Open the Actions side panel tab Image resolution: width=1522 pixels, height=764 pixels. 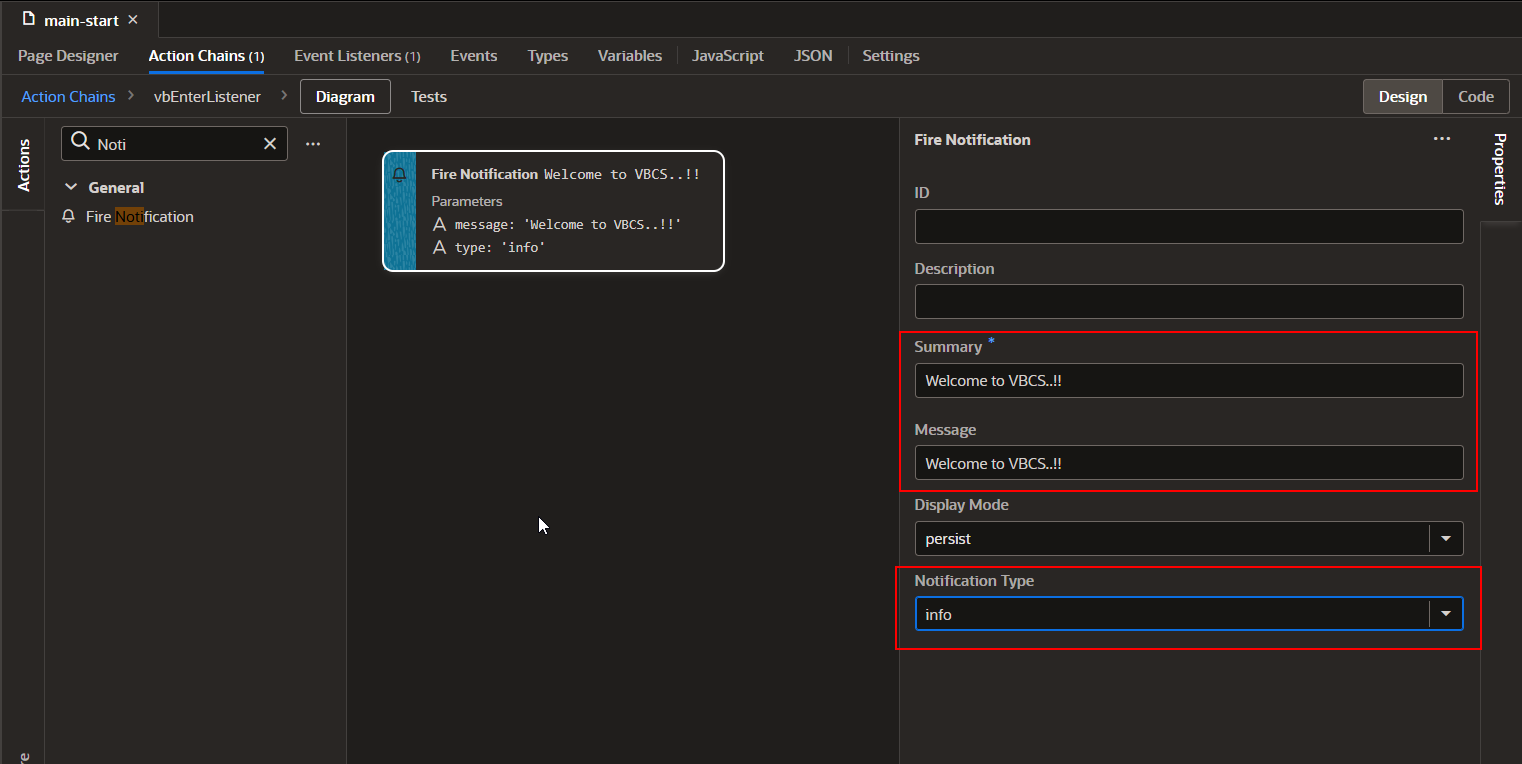pos(24,165)
